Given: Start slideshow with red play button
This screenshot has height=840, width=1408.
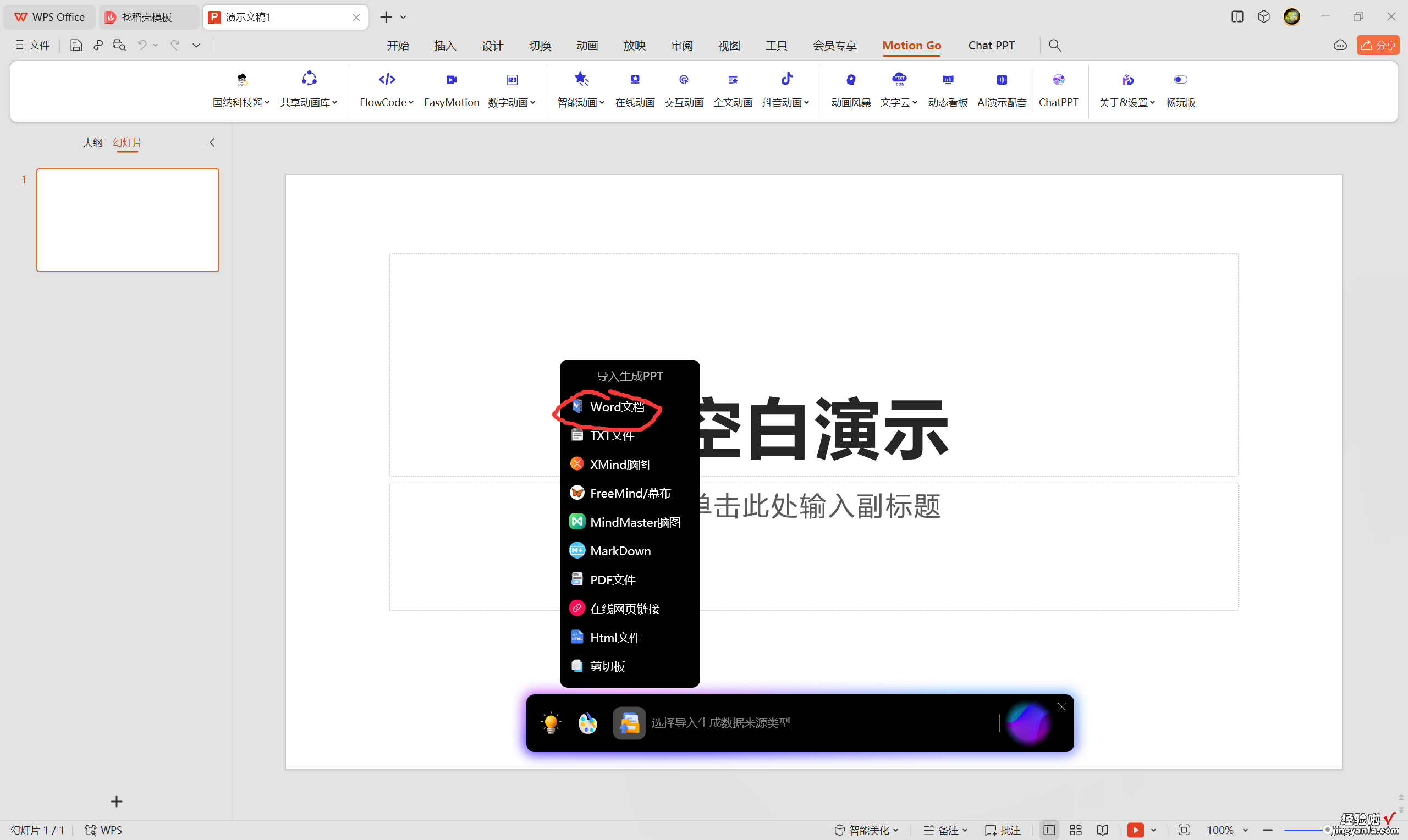Looking at the screenshot, I should click(x=1135, y=830).
